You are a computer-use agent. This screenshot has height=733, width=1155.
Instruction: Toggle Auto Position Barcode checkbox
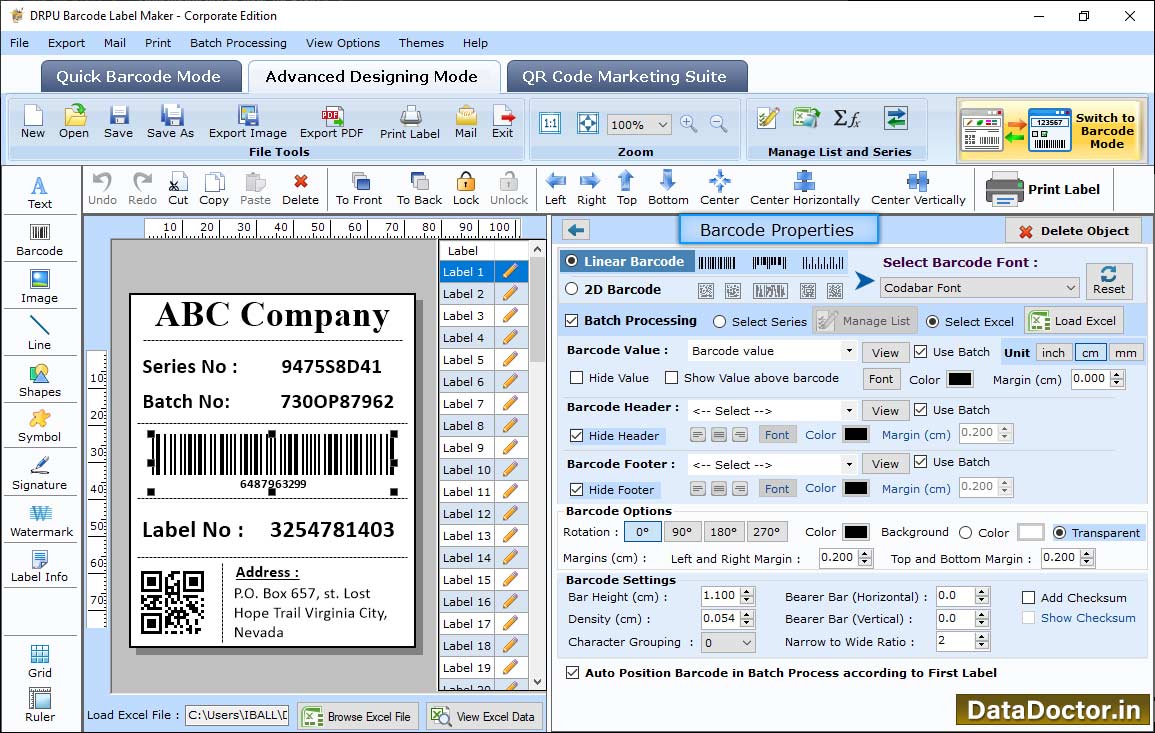pos(572,673)
